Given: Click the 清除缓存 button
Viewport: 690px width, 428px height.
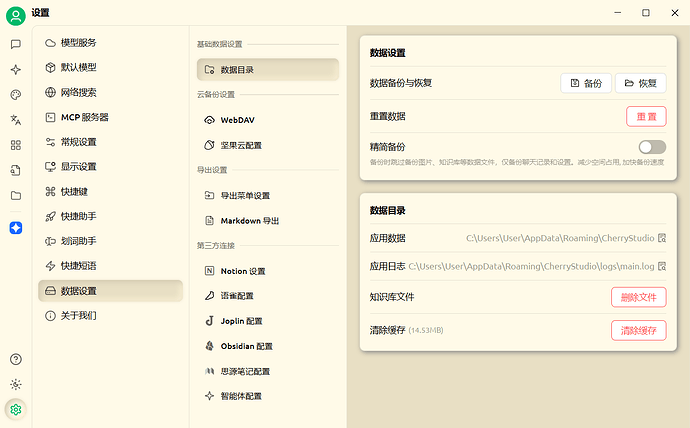Looking at the screenshot, I should [x=639, y=330].
